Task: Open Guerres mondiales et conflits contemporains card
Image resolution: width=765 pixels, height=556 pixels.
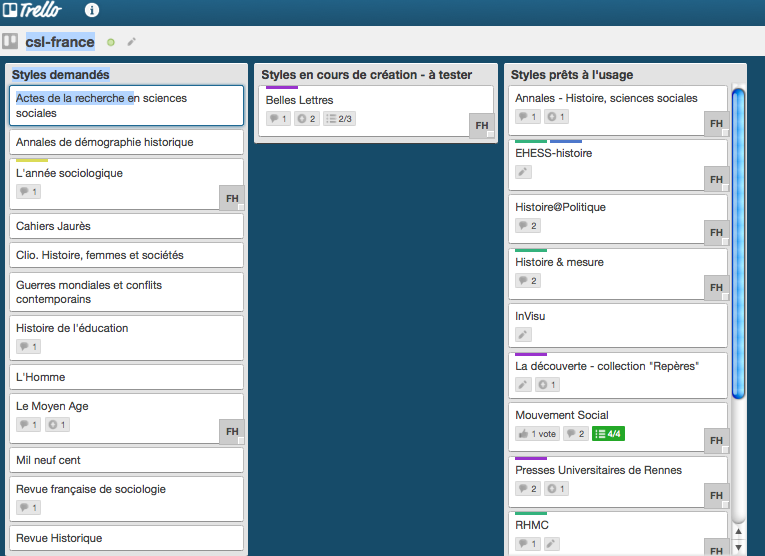Action: click(126, 292)
